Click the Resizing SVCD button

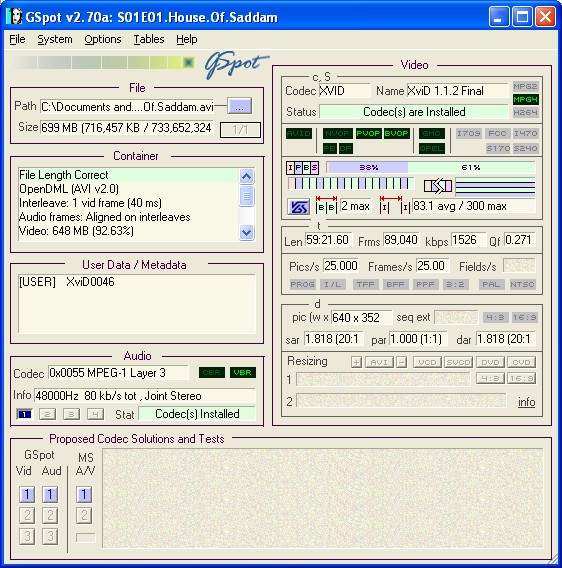(459, 362)
